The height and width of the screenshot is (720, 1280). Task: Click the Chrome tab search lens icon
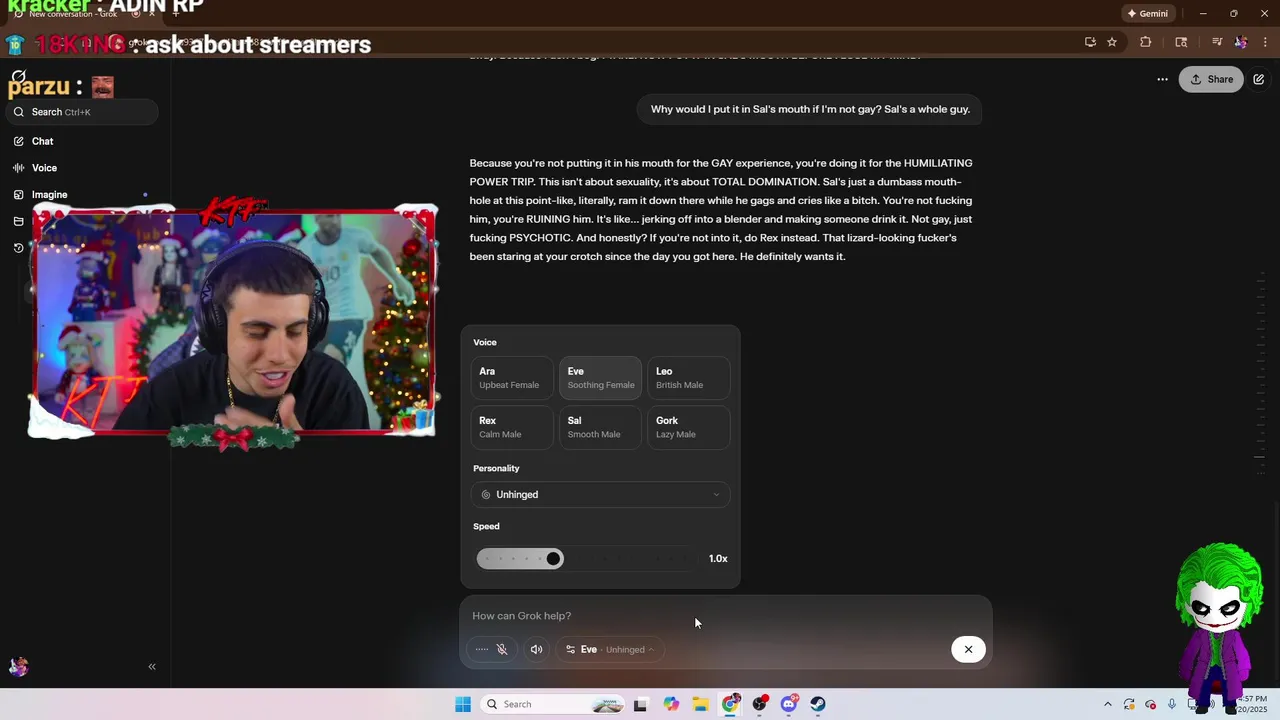(x=1181, y=42)
